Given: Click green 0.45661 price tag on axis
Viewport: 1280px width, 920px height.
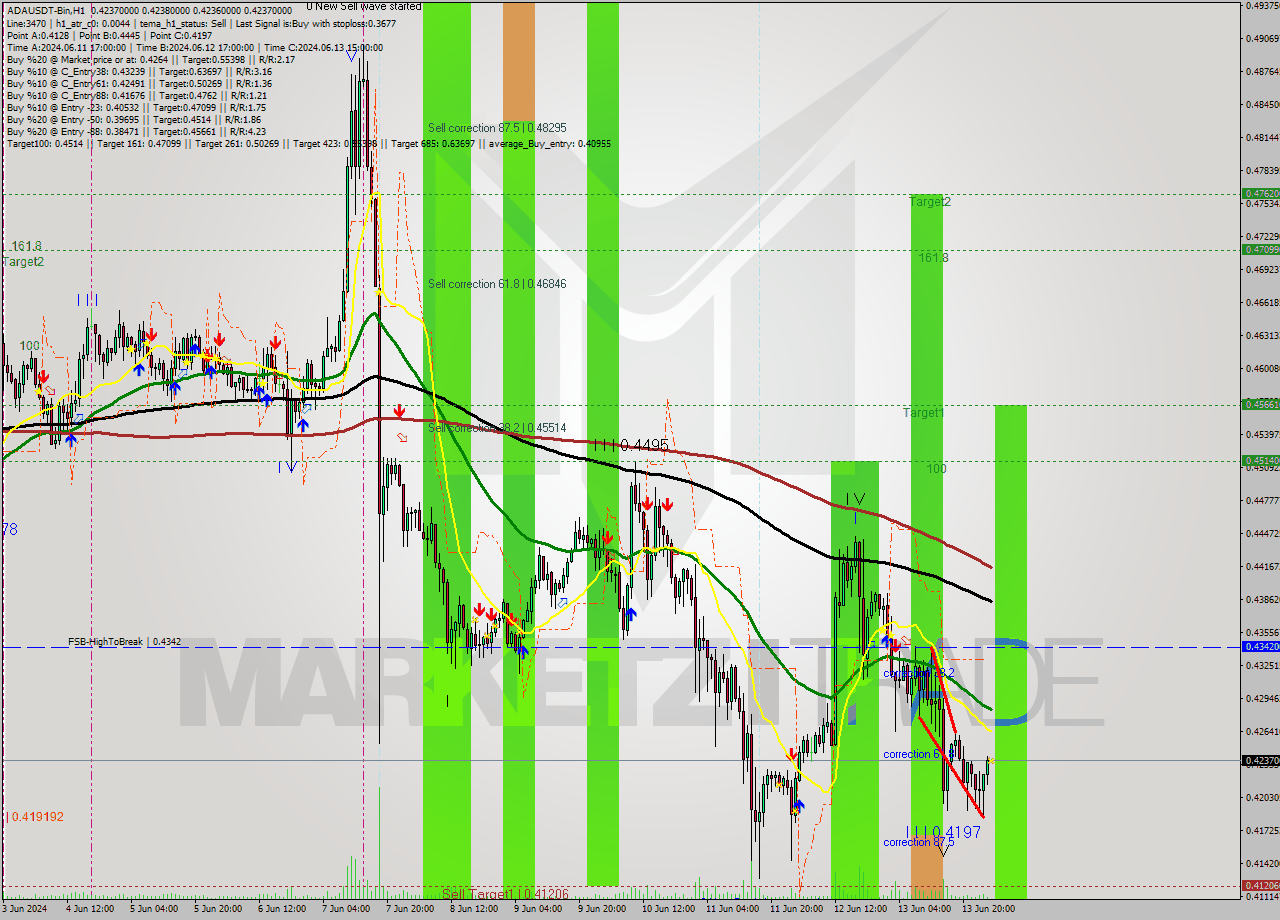Looking at the screenshot, I should [x=1259, y=404].
